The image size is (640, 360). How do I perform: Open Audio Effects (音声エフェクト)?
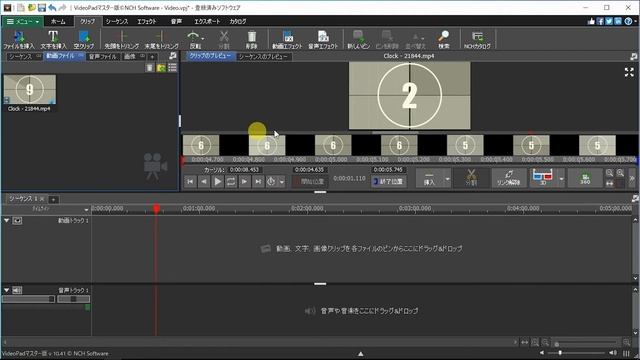click(323, 40)
